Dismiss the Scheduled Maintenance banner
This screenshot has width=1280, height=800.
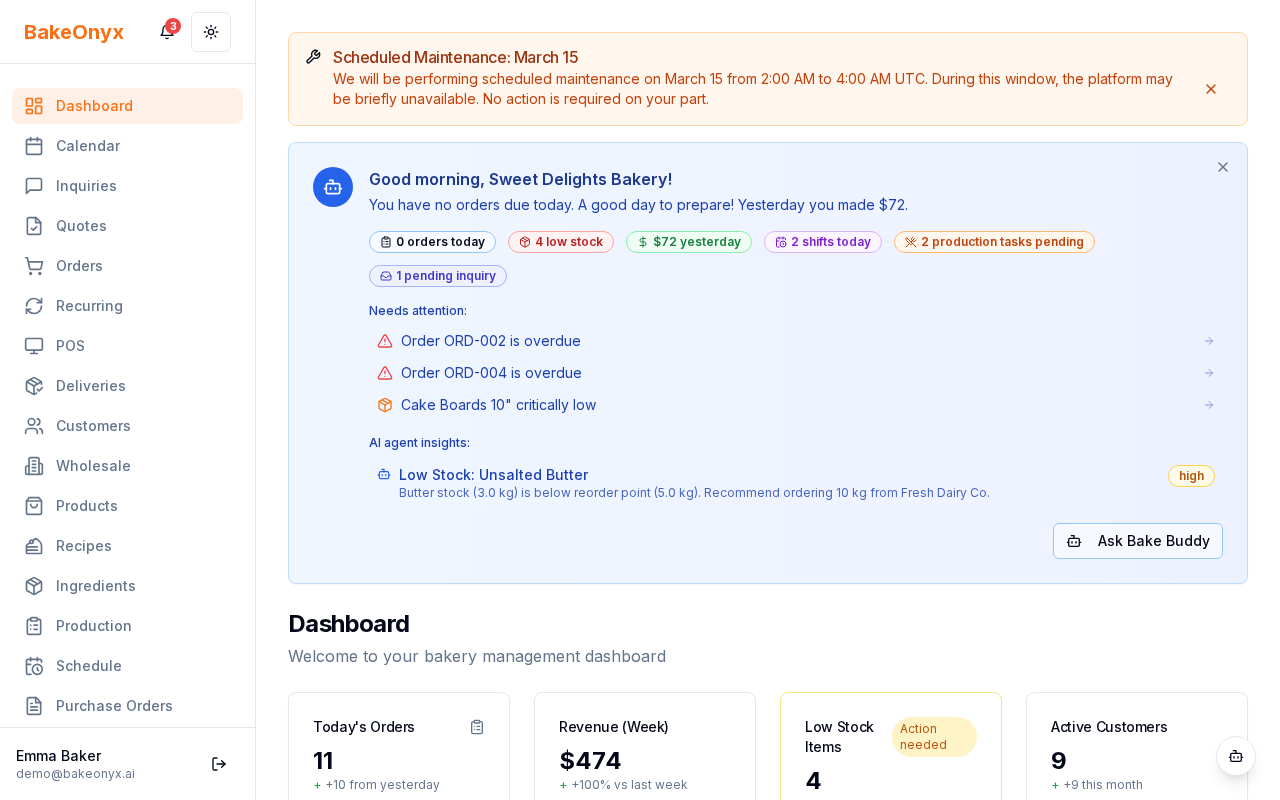click(1211, 89)
